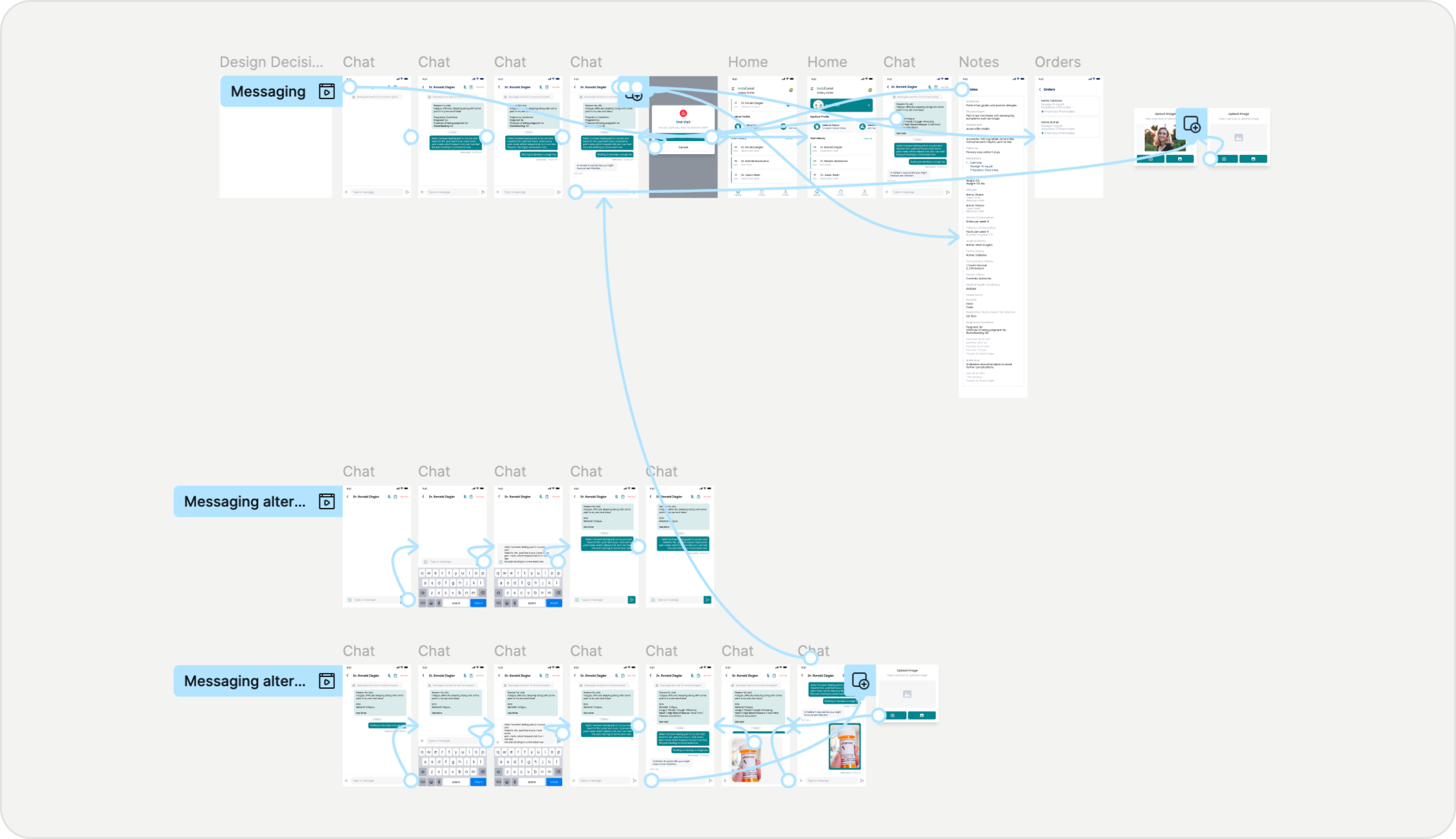Viewport: 1456px width, 839px height.
Task: Select the teal-framed pill bottle photo
Action: click(844, 747)
